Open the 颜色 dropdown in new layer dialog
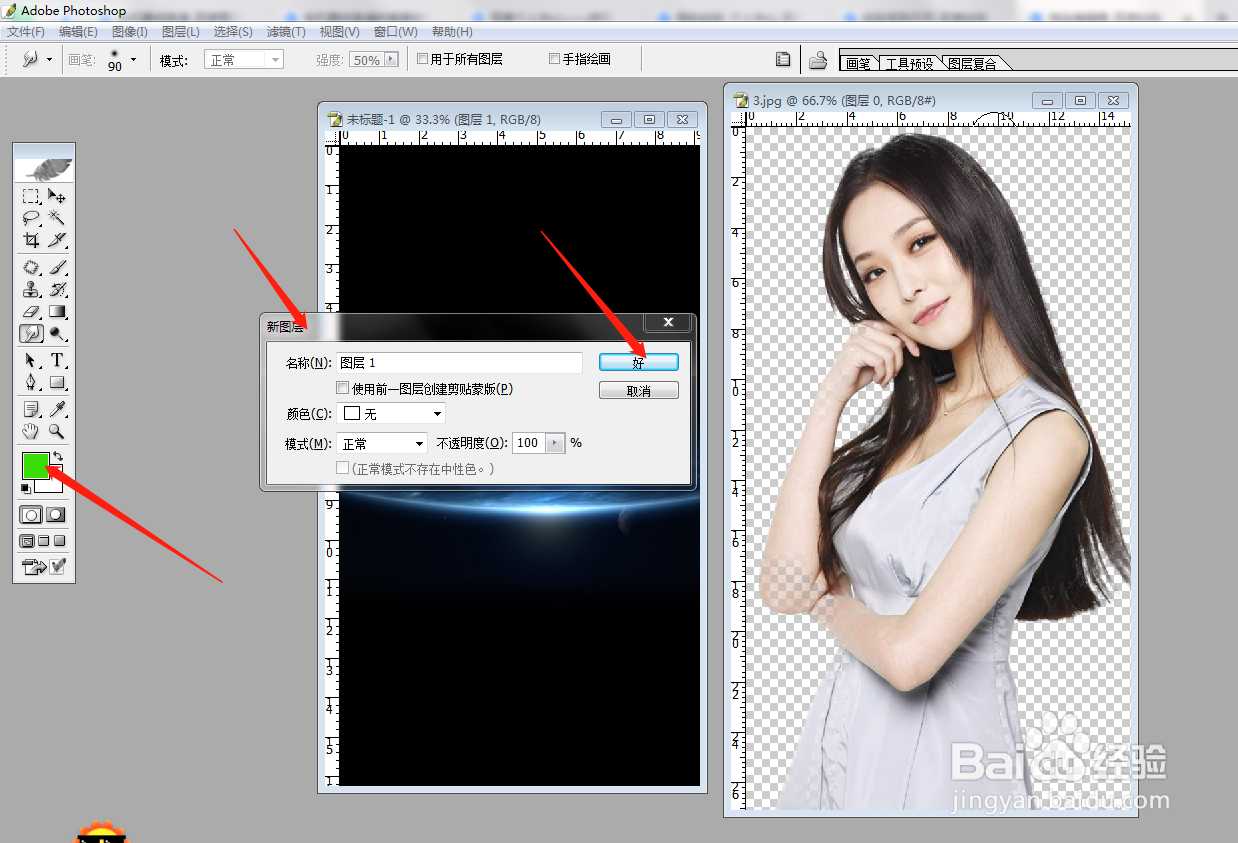 click(391, 414)
